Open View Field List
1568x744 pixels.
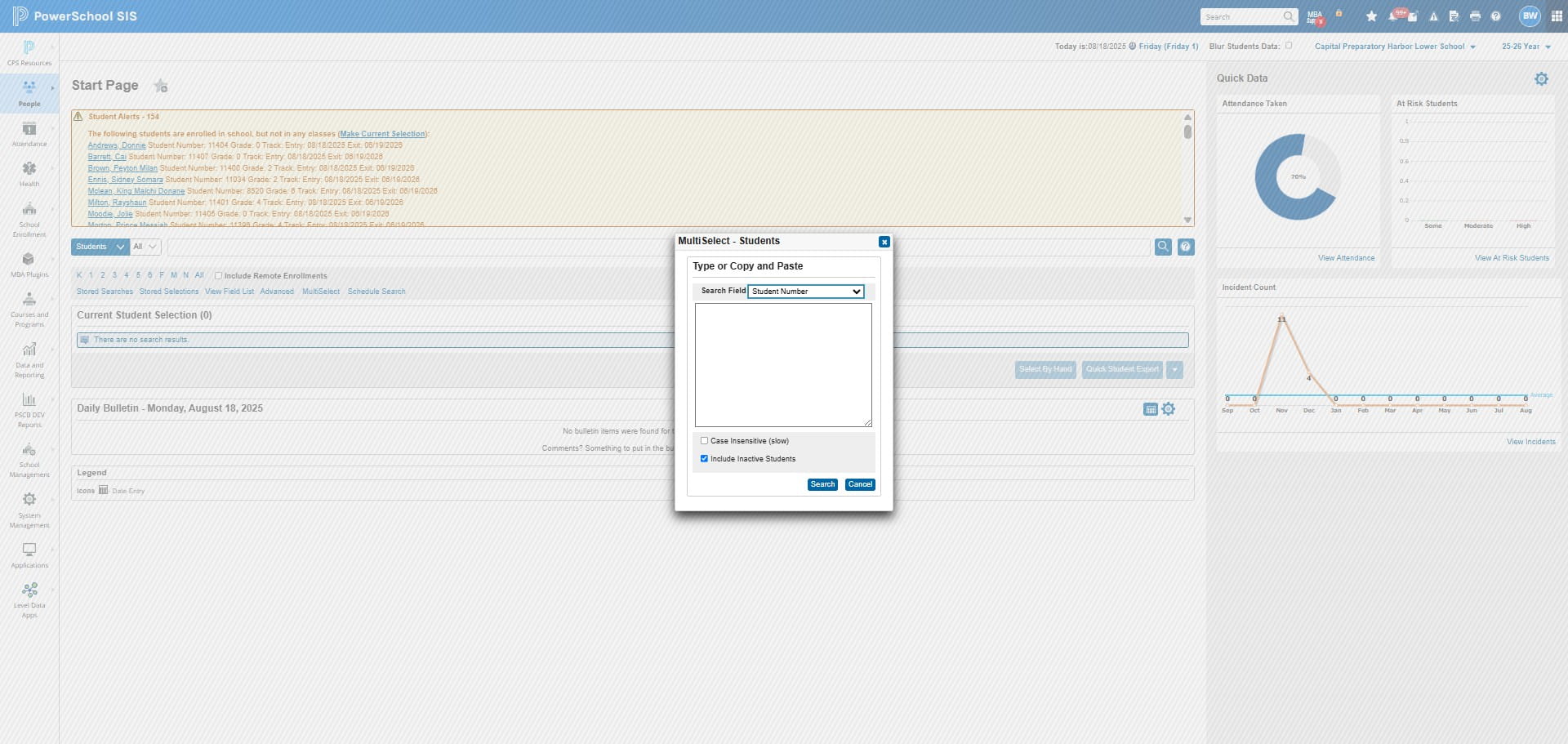[x=229, y=292]
